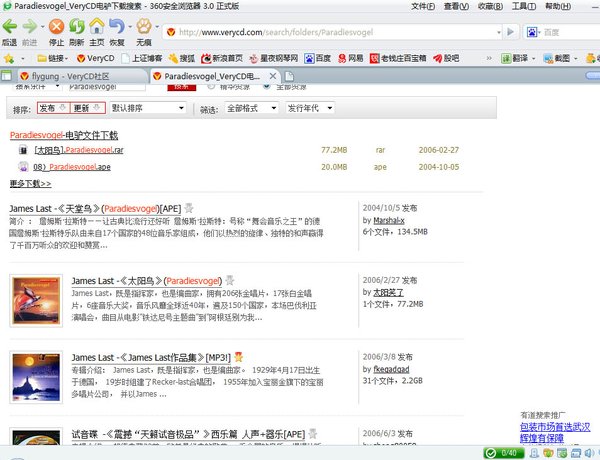Click the 太阳鸟 album cover thumbnail

point(36,301)
